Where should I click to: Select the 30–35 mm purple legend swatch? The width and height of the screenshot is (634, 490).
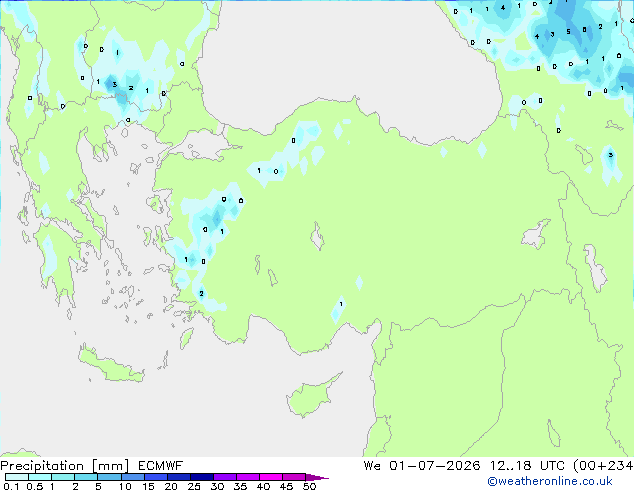(225, 477)
